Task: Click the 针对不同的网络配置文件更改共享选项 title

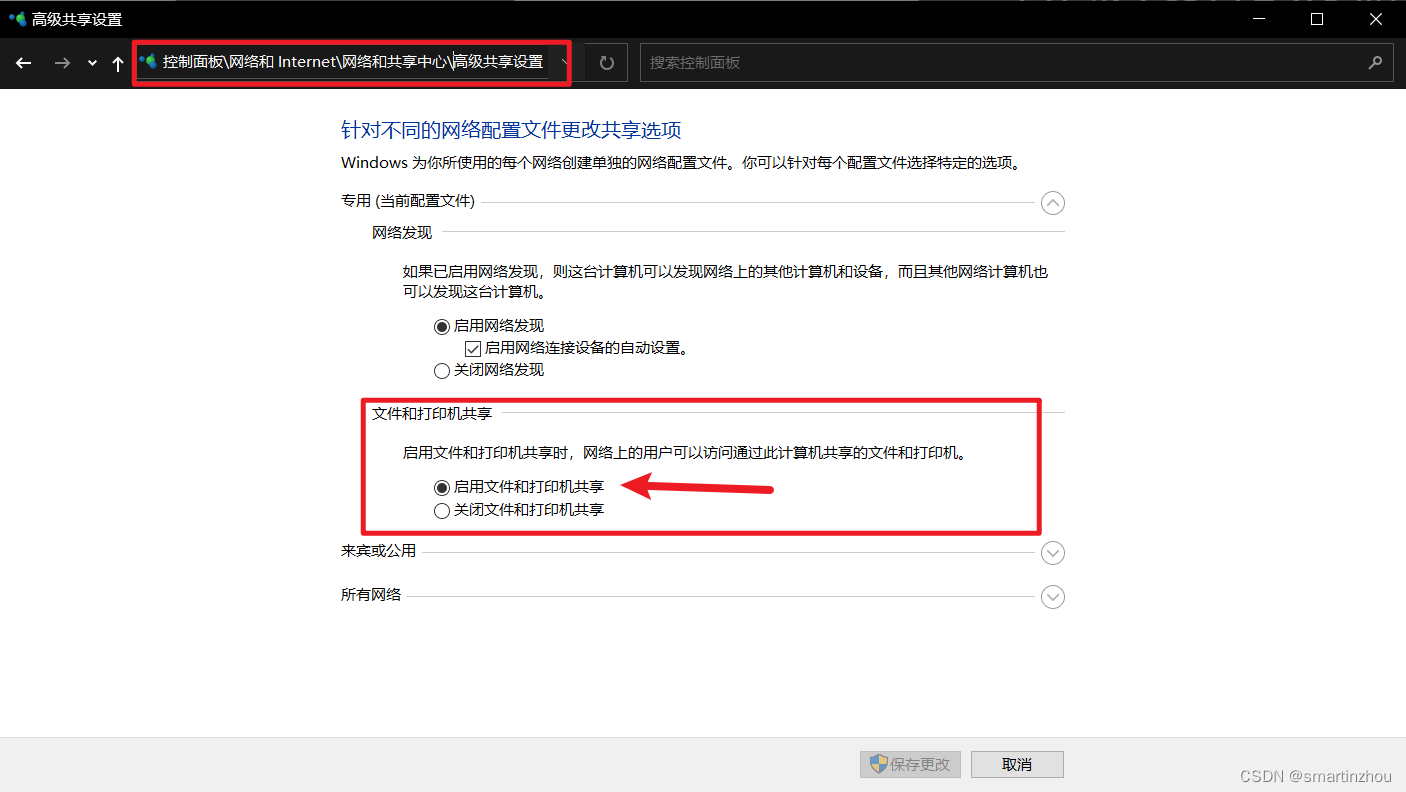Action: coord(511,130)
